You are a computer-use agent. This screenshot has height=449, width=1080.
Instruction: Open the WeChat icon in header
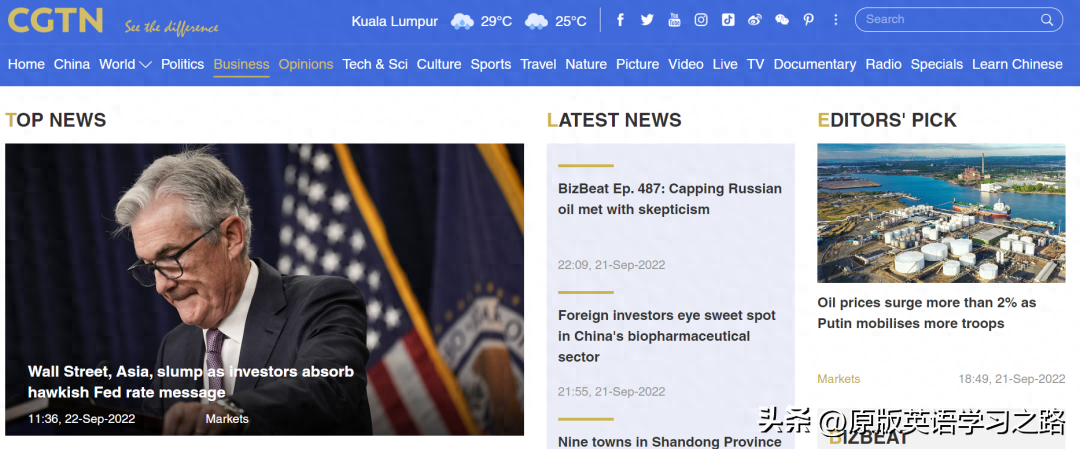[x=782, y=20]
